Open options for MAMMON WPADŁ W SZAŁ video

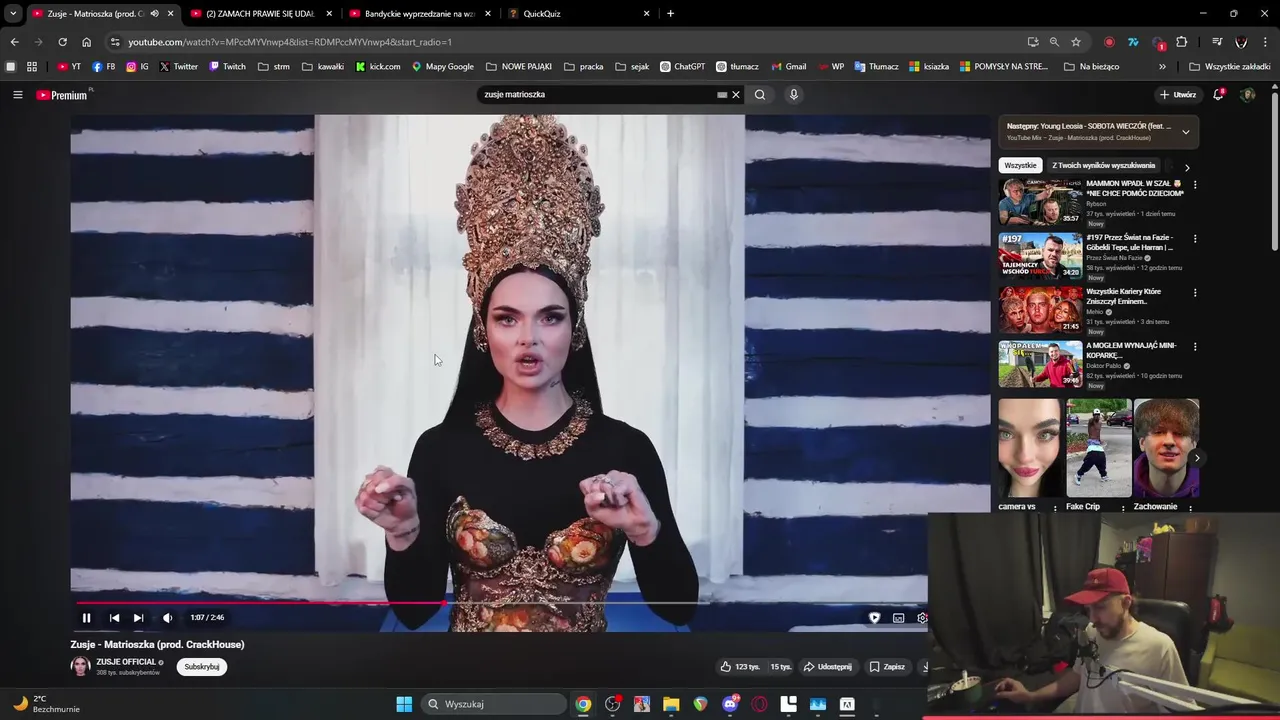pos(1195,185)
